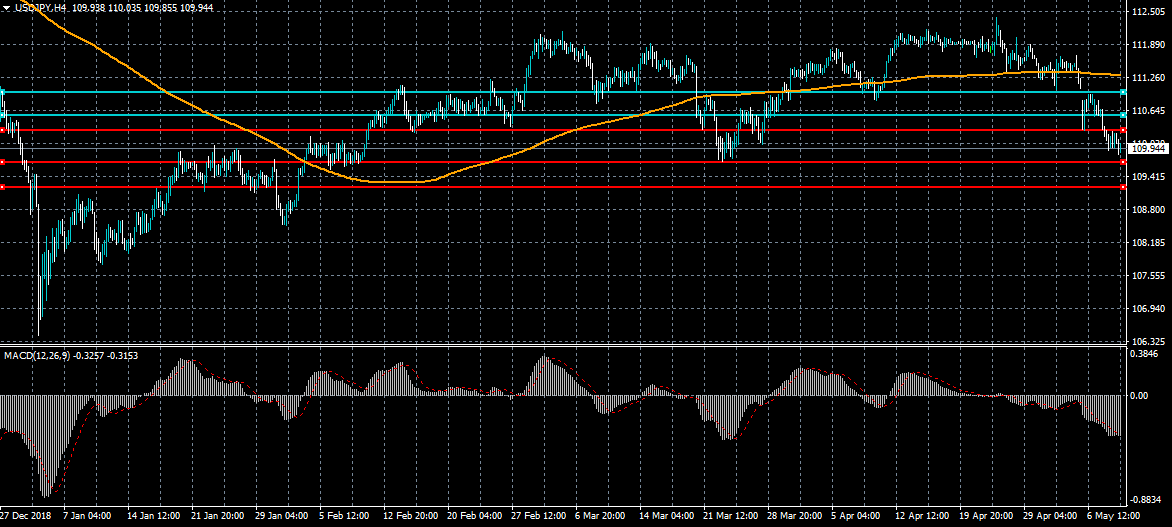
Task: Select the lowest red horizontal line
Action: [x=561, y=187]
